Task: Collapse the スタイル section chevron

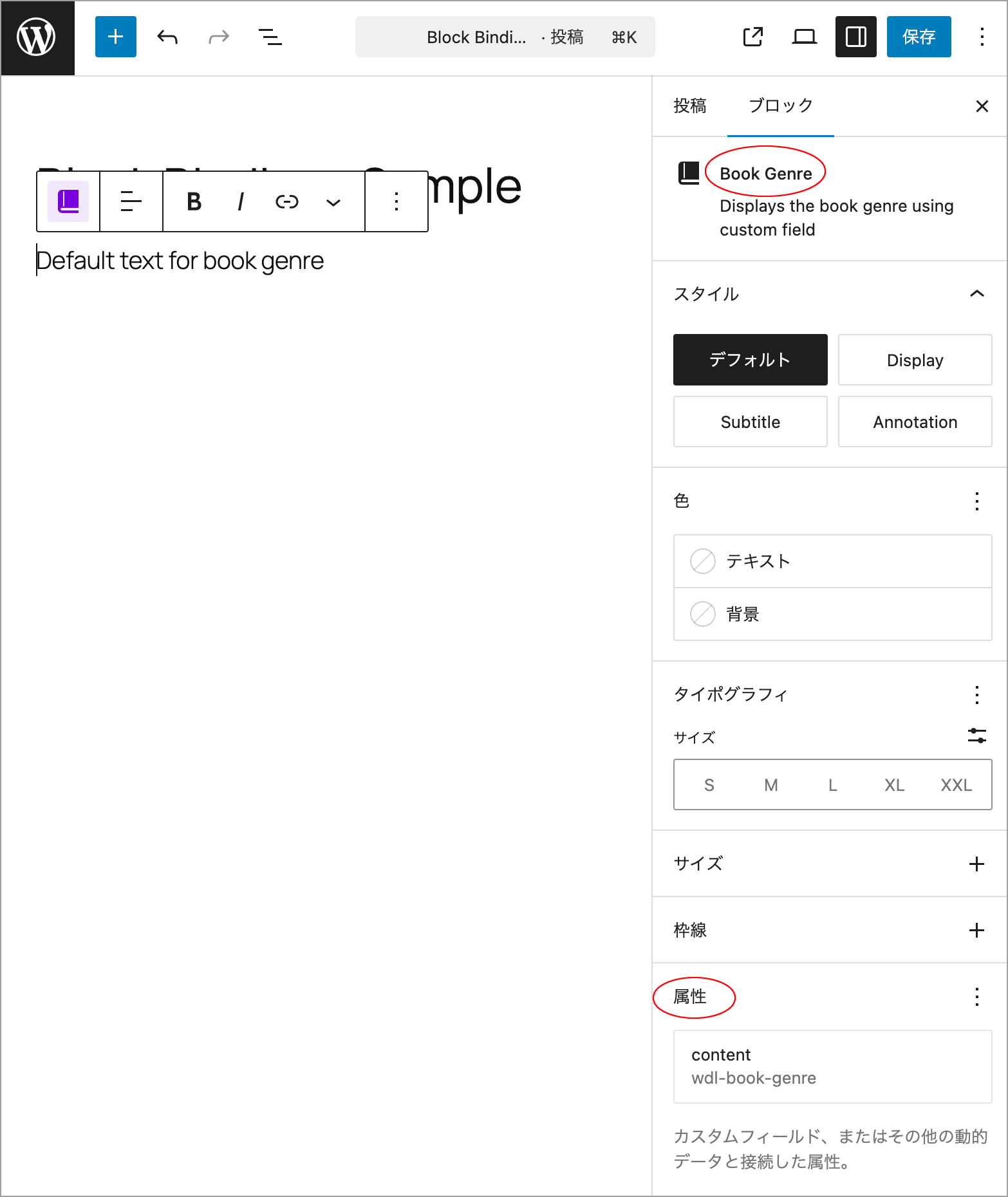Action: coord(977,294)
